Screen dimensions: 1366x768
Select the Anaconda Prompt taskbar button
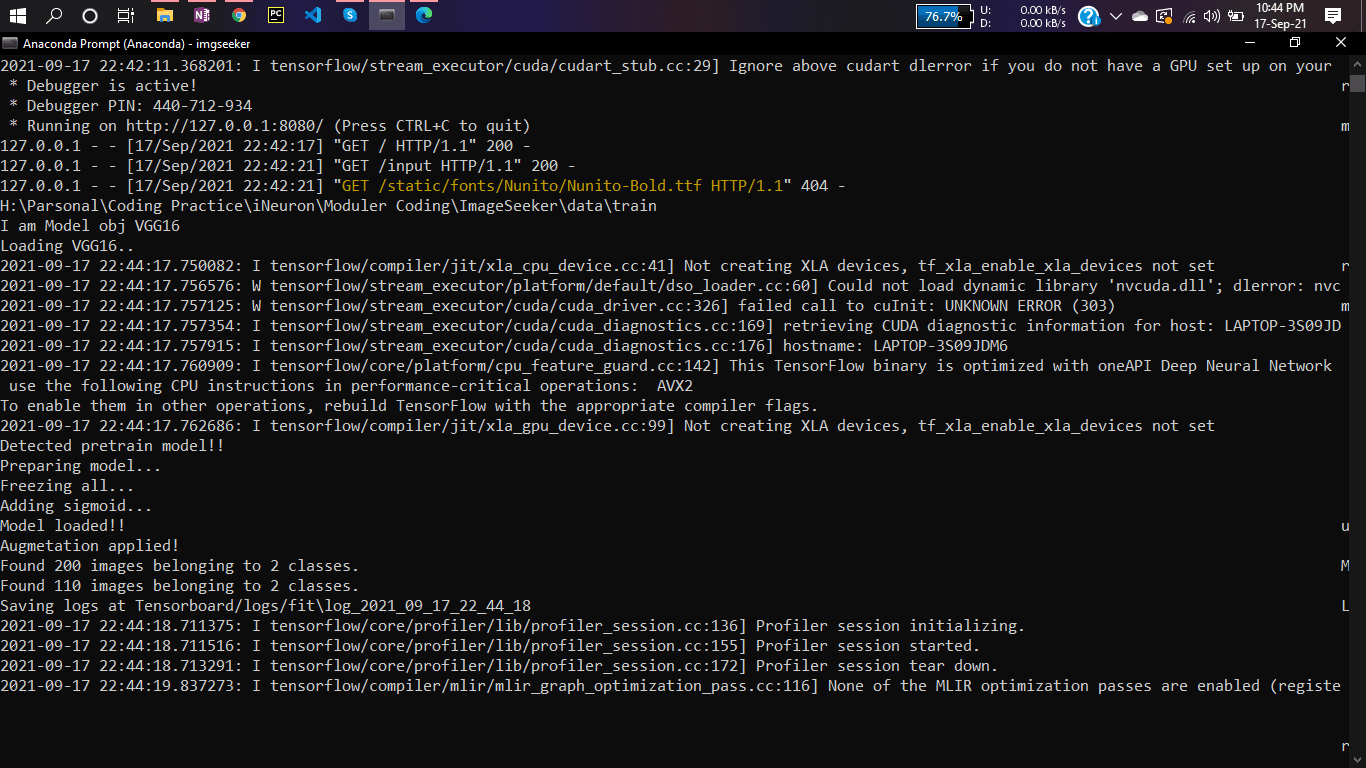pos(387,16)
